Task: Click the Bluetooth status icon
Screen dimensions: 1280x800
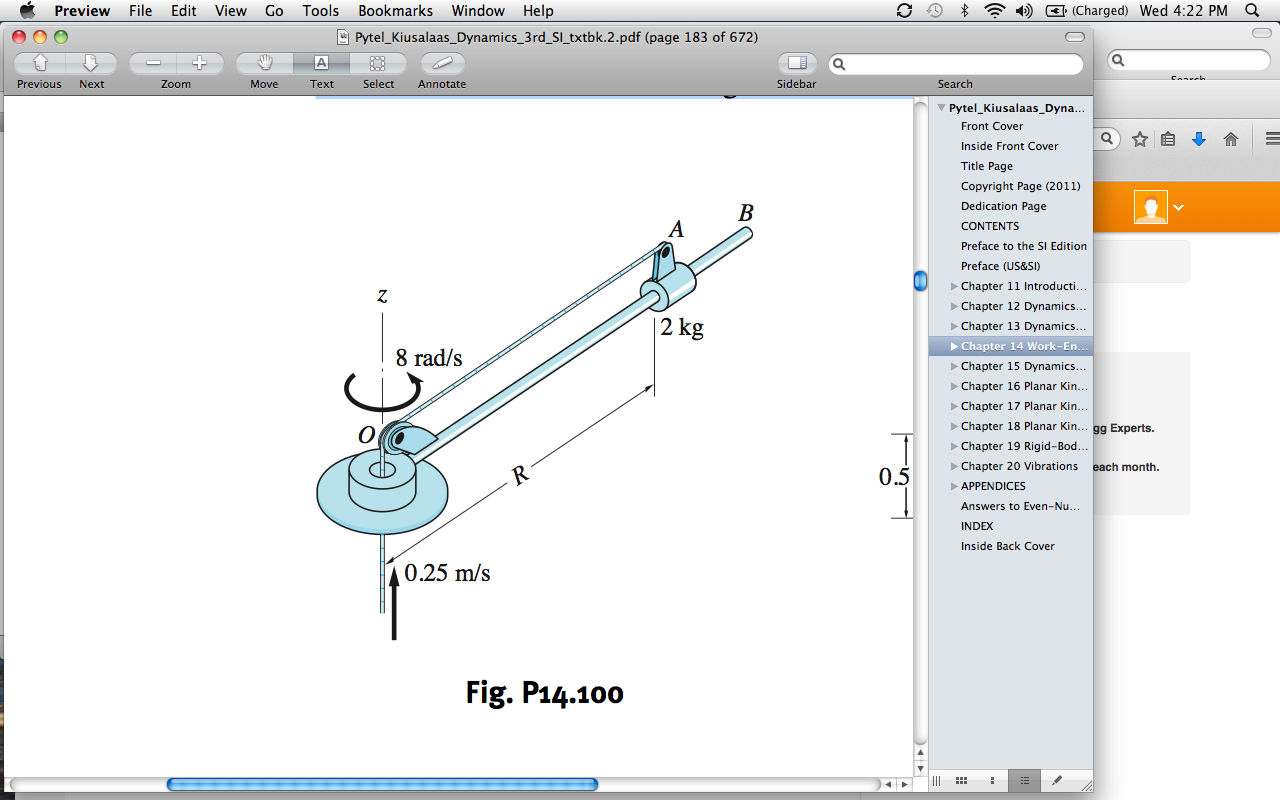Action: [963, 11]
